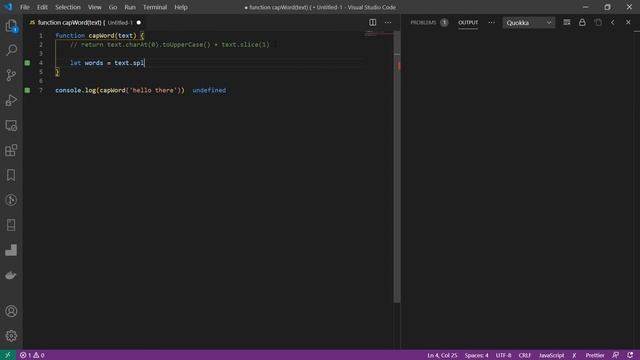
Task: Open the Terminal menu
Action: point(155,7)
